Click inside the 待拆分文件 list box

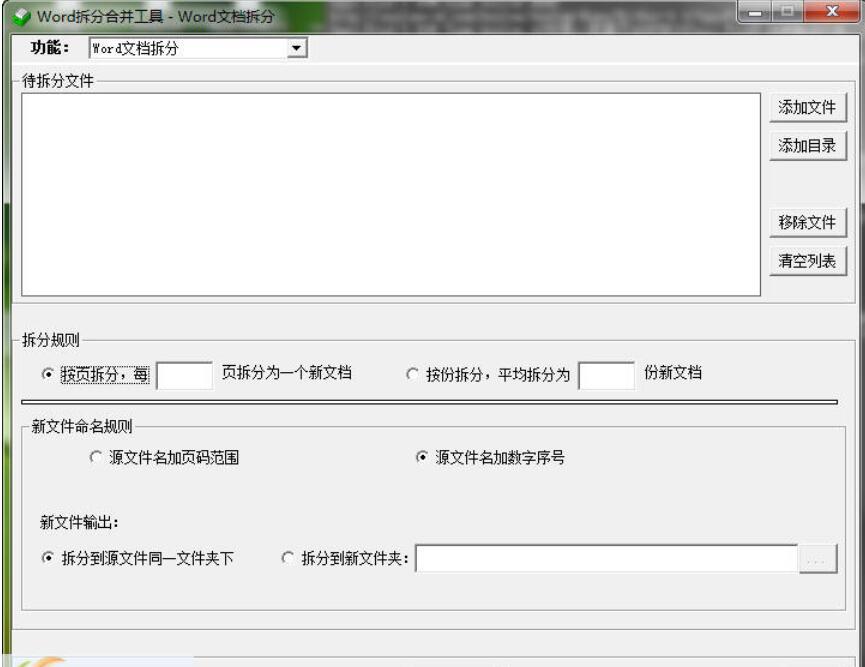391,194
